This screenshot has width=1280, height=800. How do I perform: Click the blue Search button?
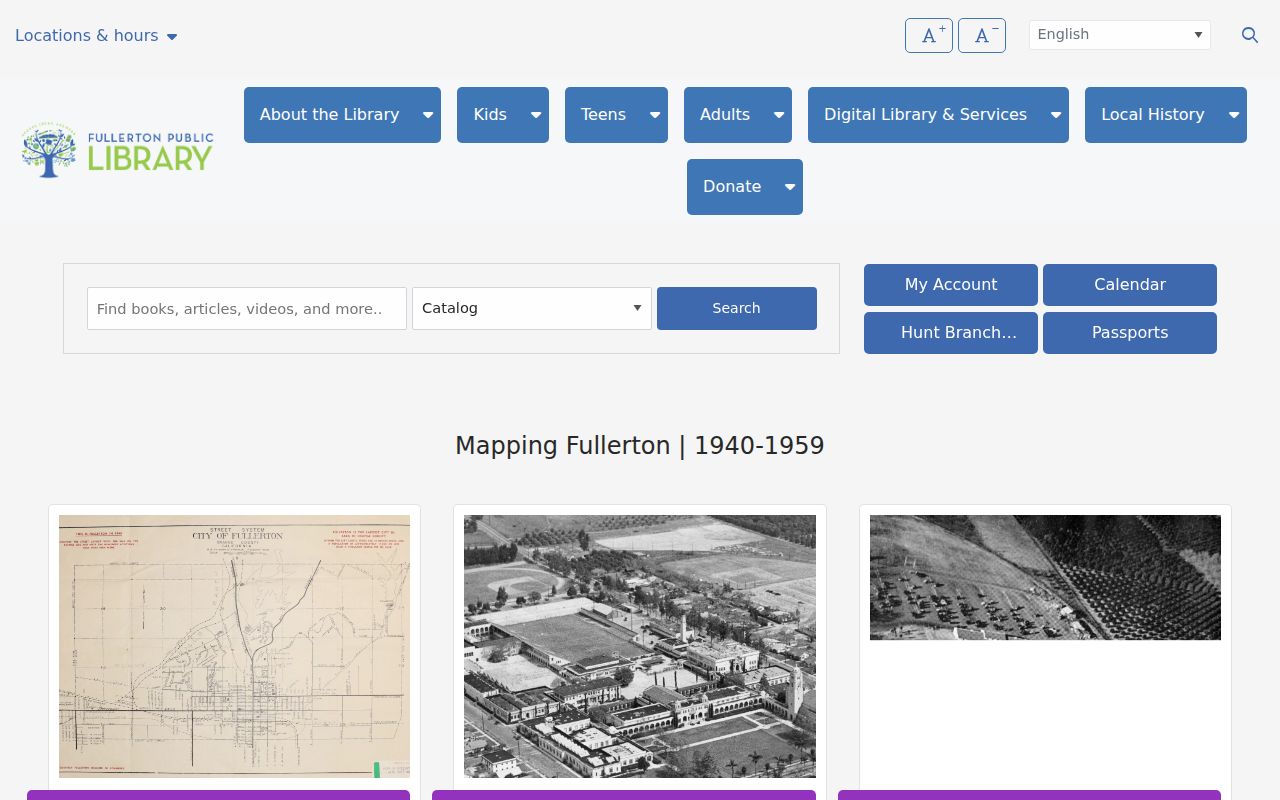pos(737,308)
